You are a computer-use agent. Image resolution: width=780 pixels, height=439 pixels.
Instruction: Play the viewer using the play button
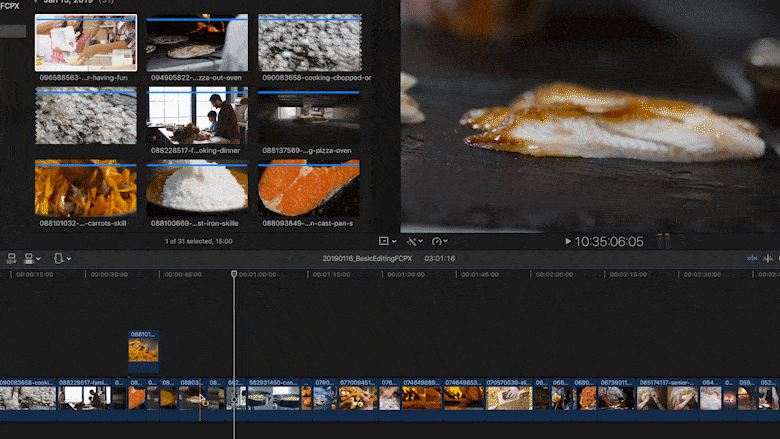568,241
